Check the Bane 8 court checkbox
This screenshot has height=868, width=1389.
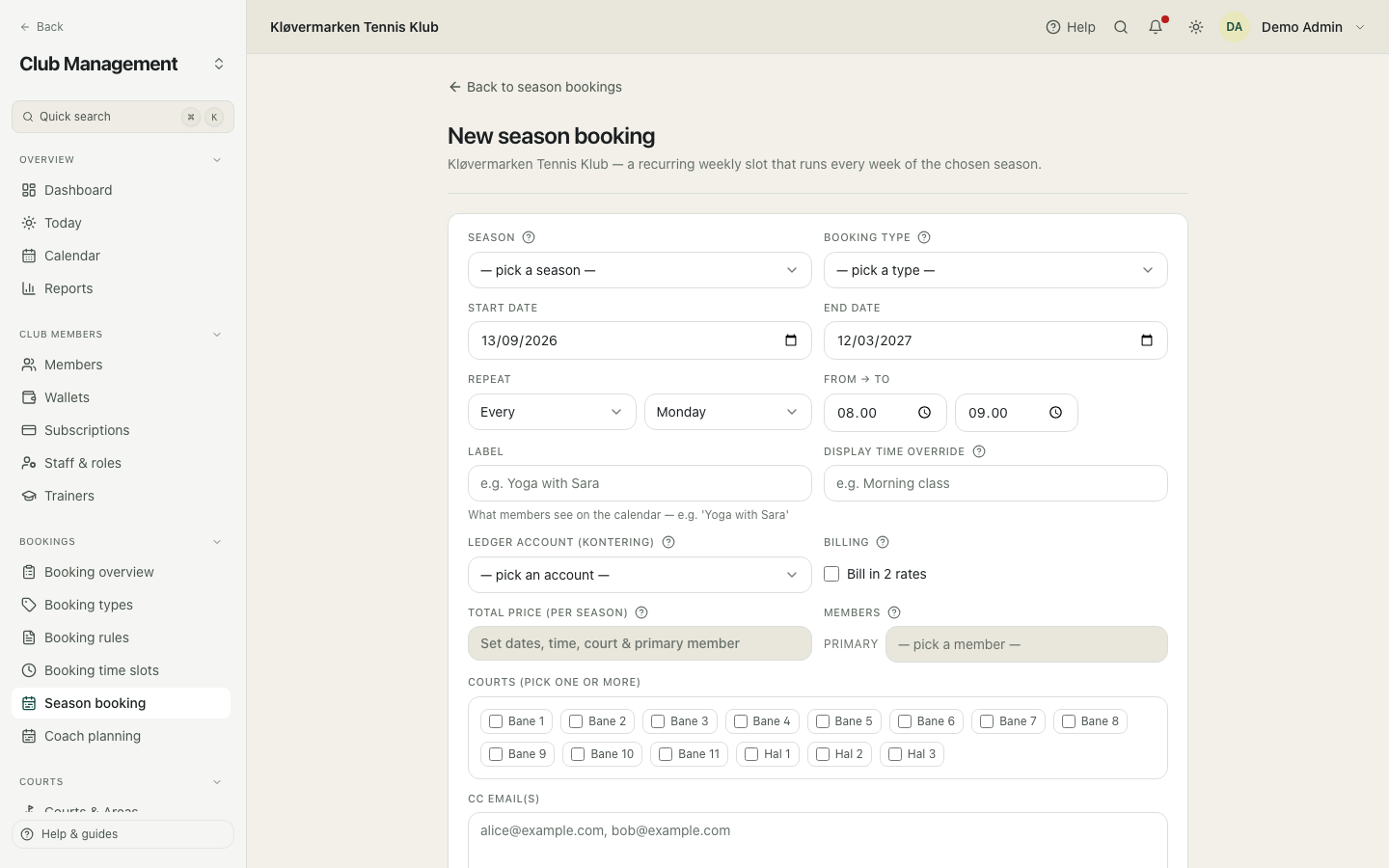(1069, 721)
